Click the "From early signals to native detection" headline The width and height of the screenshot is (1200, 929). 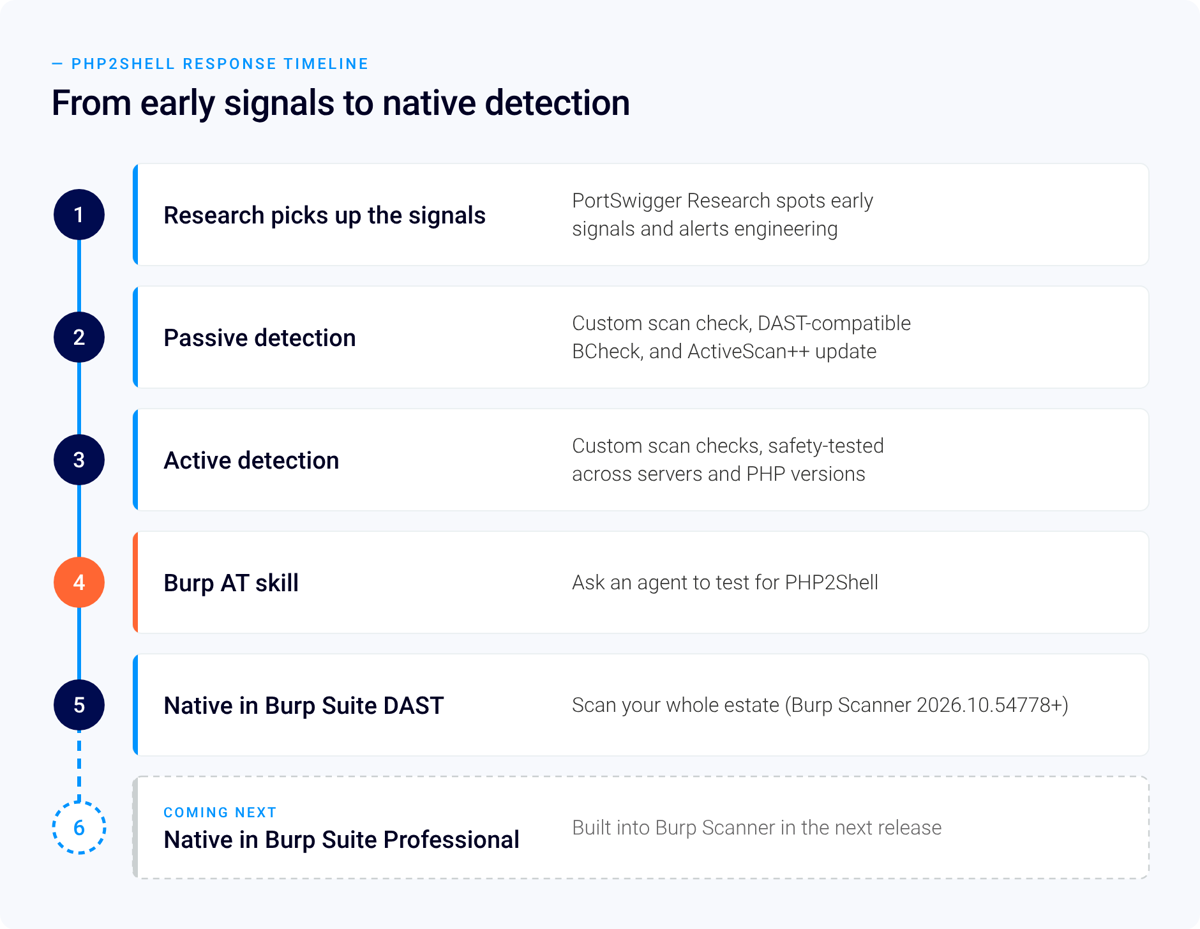[341, 103]
